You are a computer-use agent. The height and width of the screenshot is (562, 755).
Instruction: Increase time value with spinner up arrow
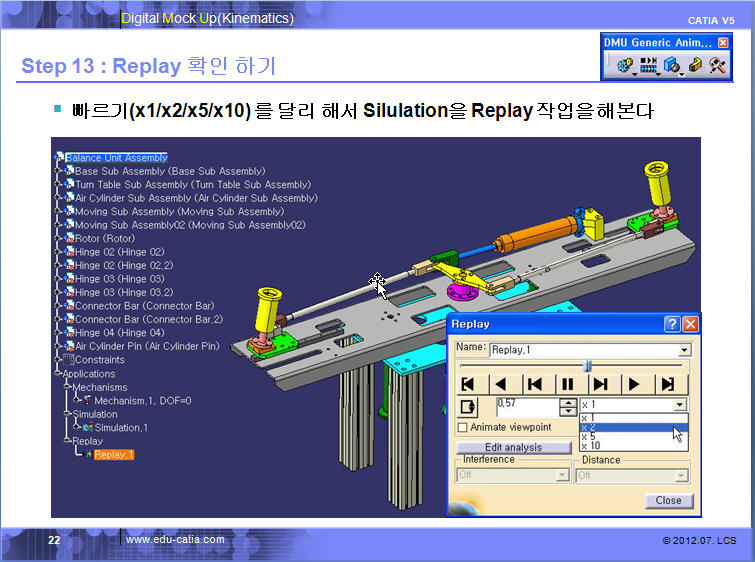tap(568, 403)
